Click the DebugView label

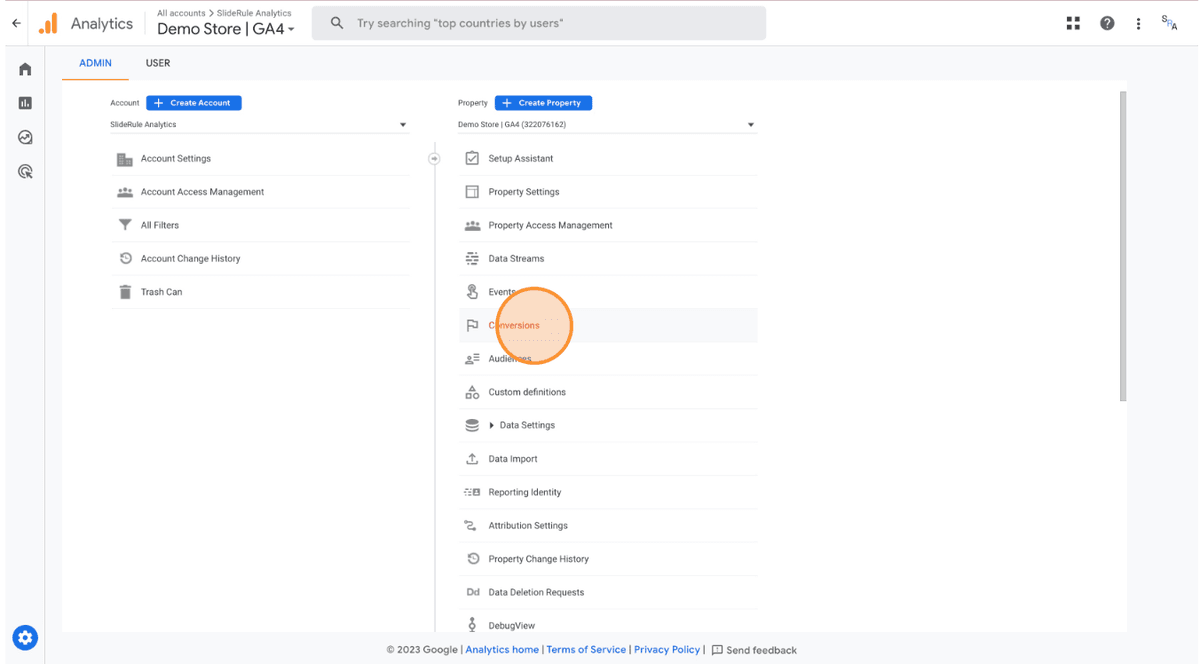512,626
